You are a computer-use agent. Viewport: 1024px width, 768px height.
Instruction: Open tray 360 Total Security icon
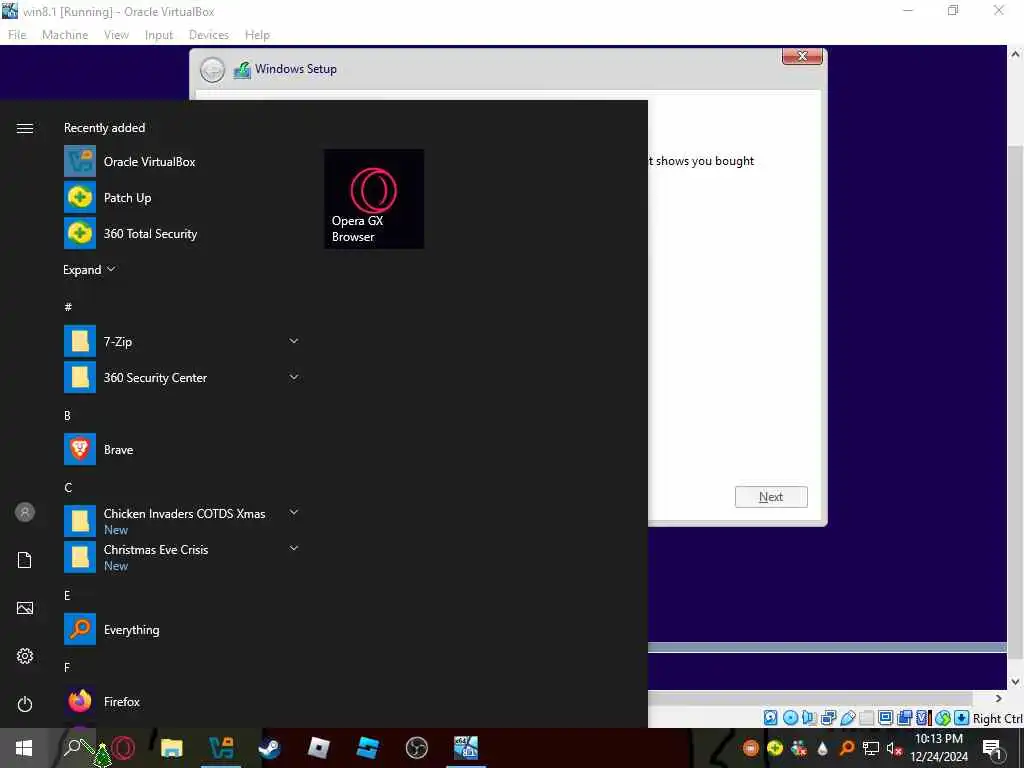pos(775,748)
